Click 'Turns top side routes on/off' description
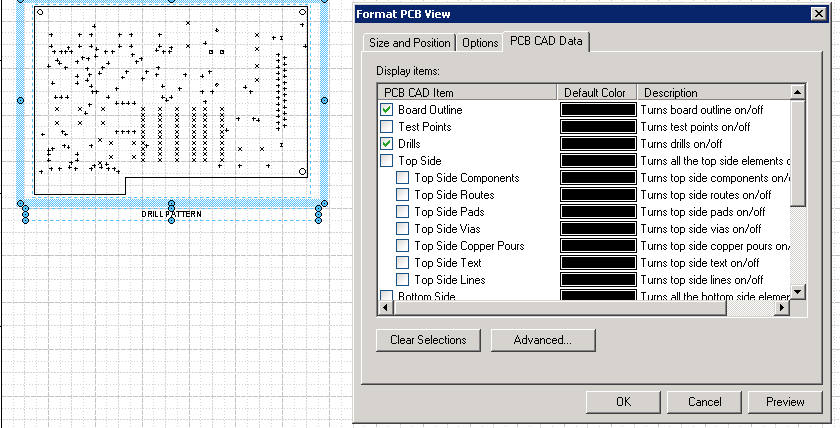This screenshot has height=428, width=840. coord(706,195)
